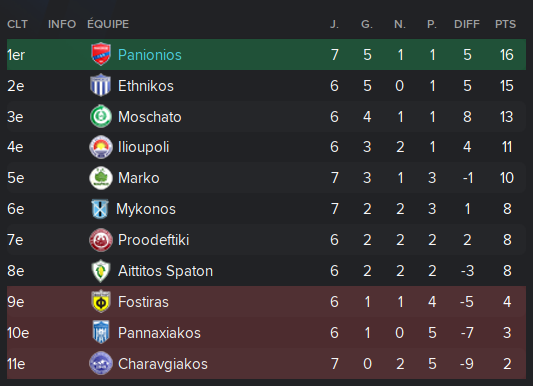
Task: Click the Proodeftiki red crest
Action: tap(101, 240)
